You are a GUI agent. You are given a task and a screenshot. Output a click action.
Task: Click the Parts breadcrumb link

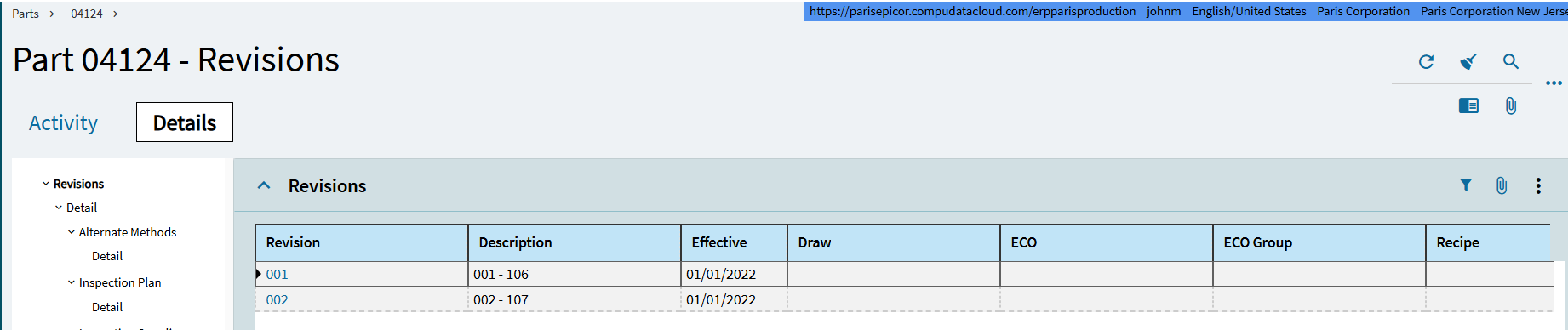tap(26, 14)
